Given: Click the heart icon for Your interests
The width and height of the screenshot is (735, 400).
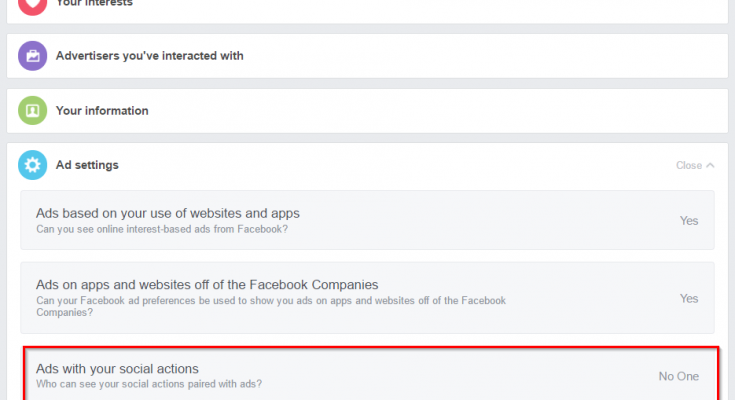Looking at the screenshot, I should point(33,5).
